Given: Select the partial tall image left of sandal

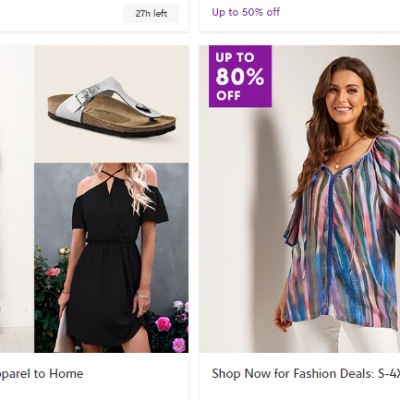Looking at the screenshot, I should pyautogui.click(x=16, y=199).
